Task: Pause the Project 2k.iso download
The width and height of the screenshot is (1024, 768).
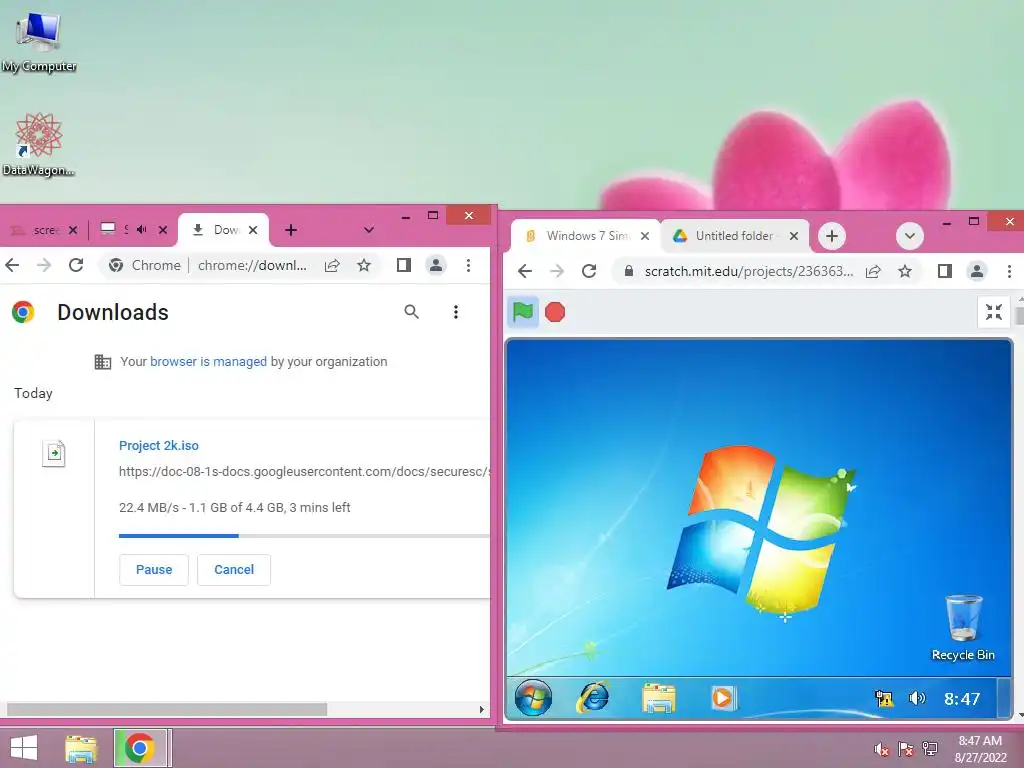Action: pos(154,569)
